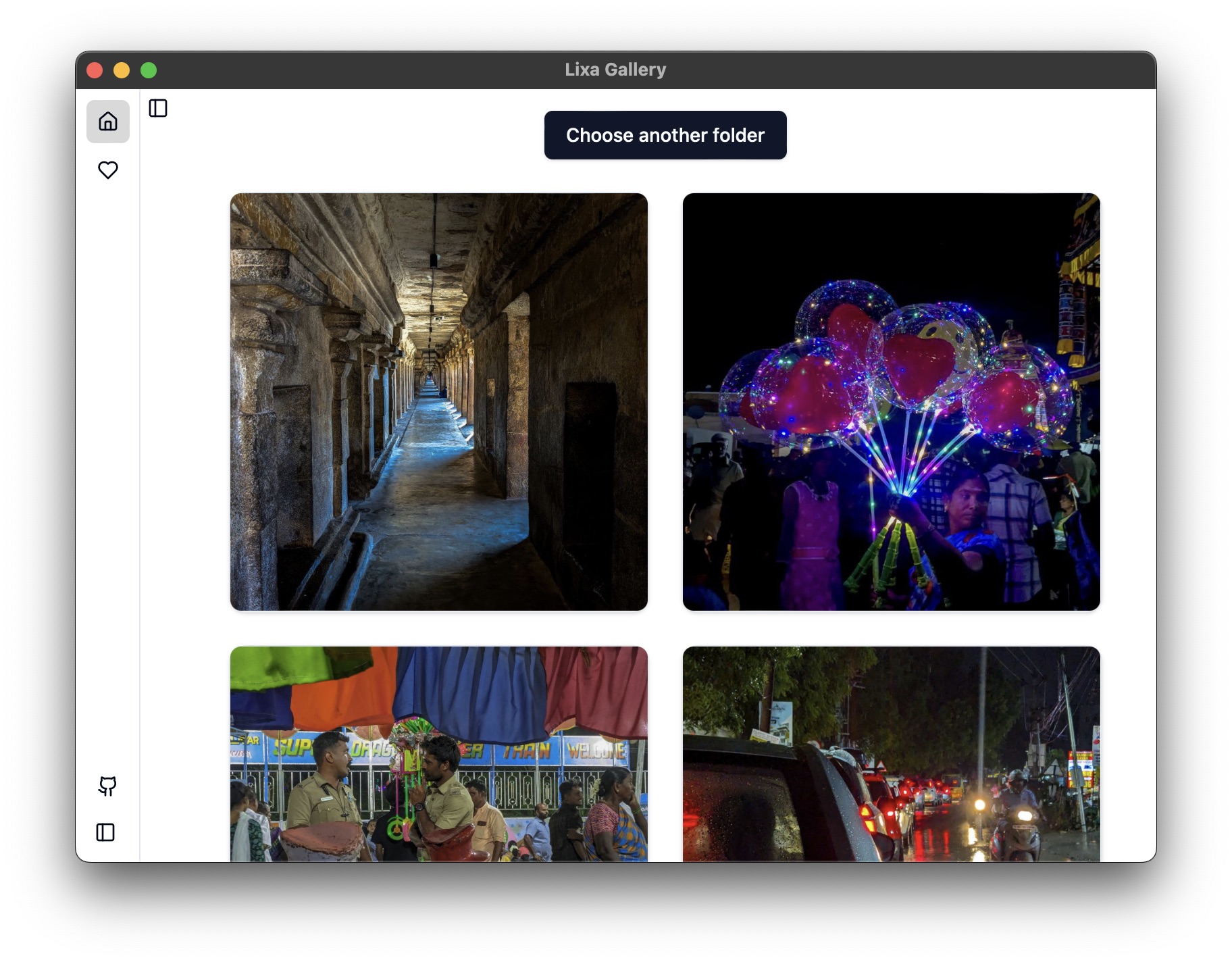
Task: Click the panel icon at sidebar bottom
Action: (105, 832)
